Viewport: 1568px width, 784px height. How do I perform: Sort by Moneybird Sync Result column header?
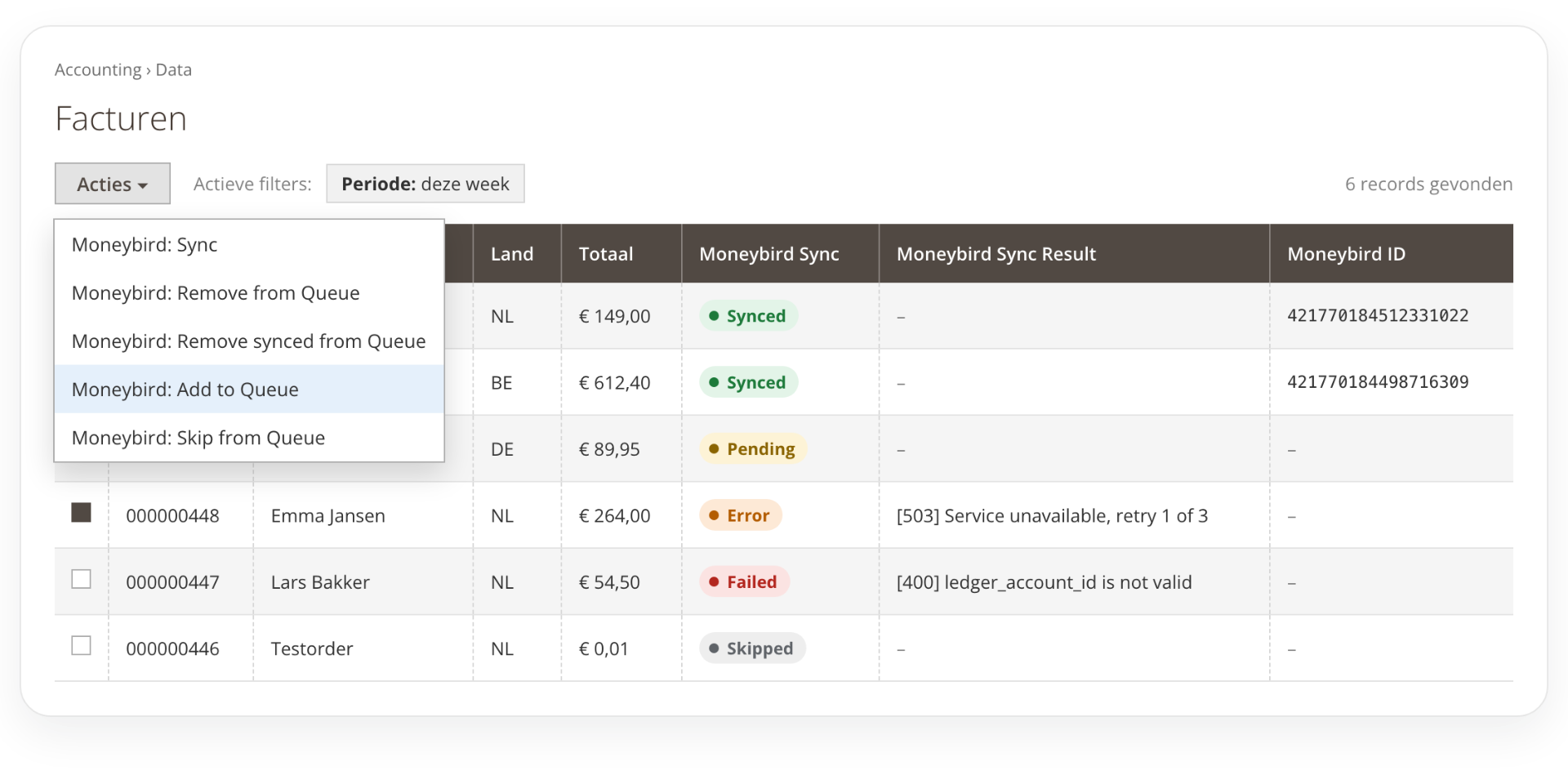1075,254
